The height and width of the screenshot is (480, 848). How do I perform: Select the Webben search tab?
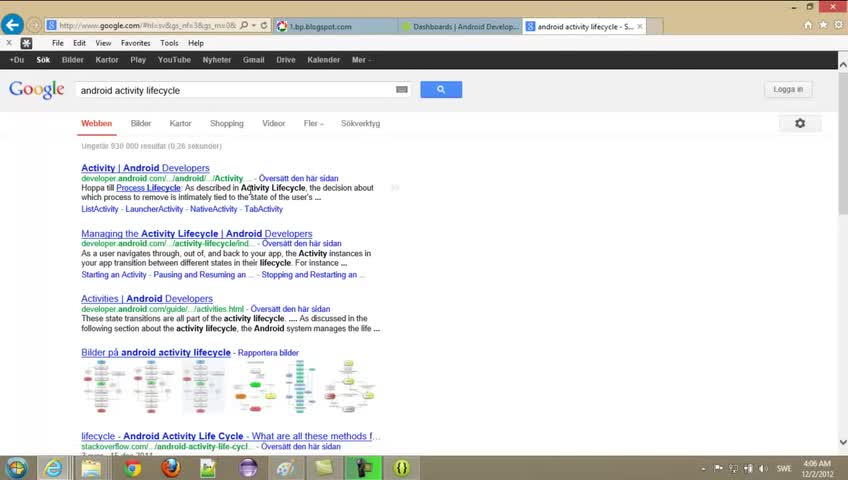pos(96,123)
